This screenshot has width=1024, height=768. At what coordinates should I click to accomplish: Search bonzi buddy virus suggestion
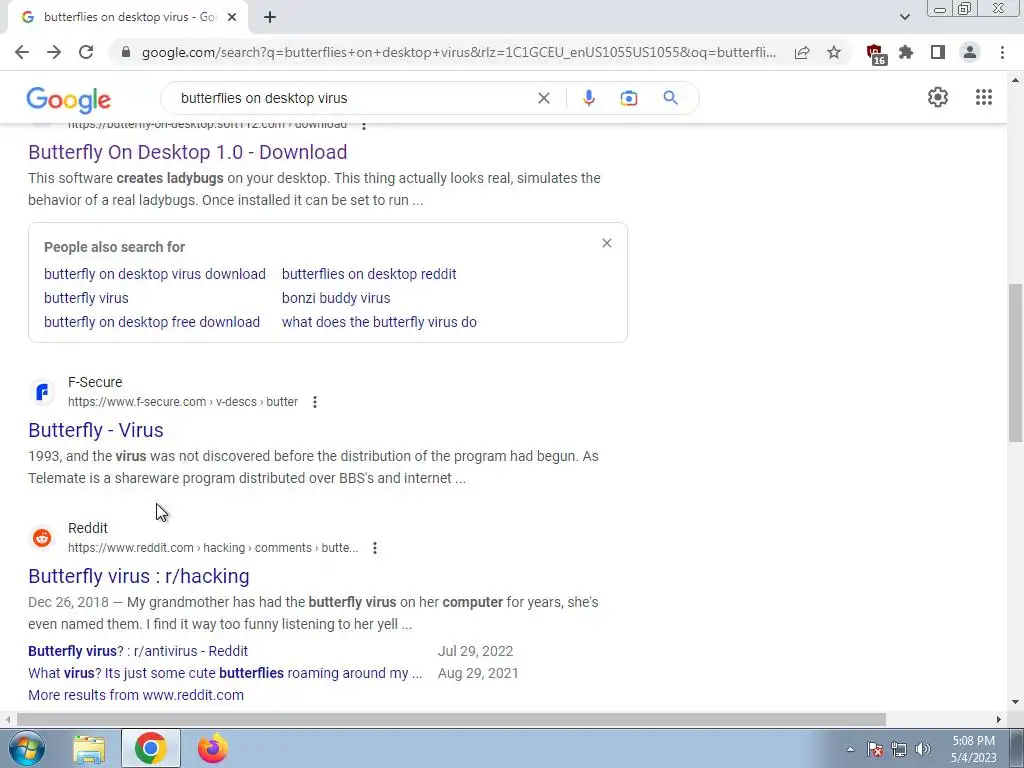point(336,298)
